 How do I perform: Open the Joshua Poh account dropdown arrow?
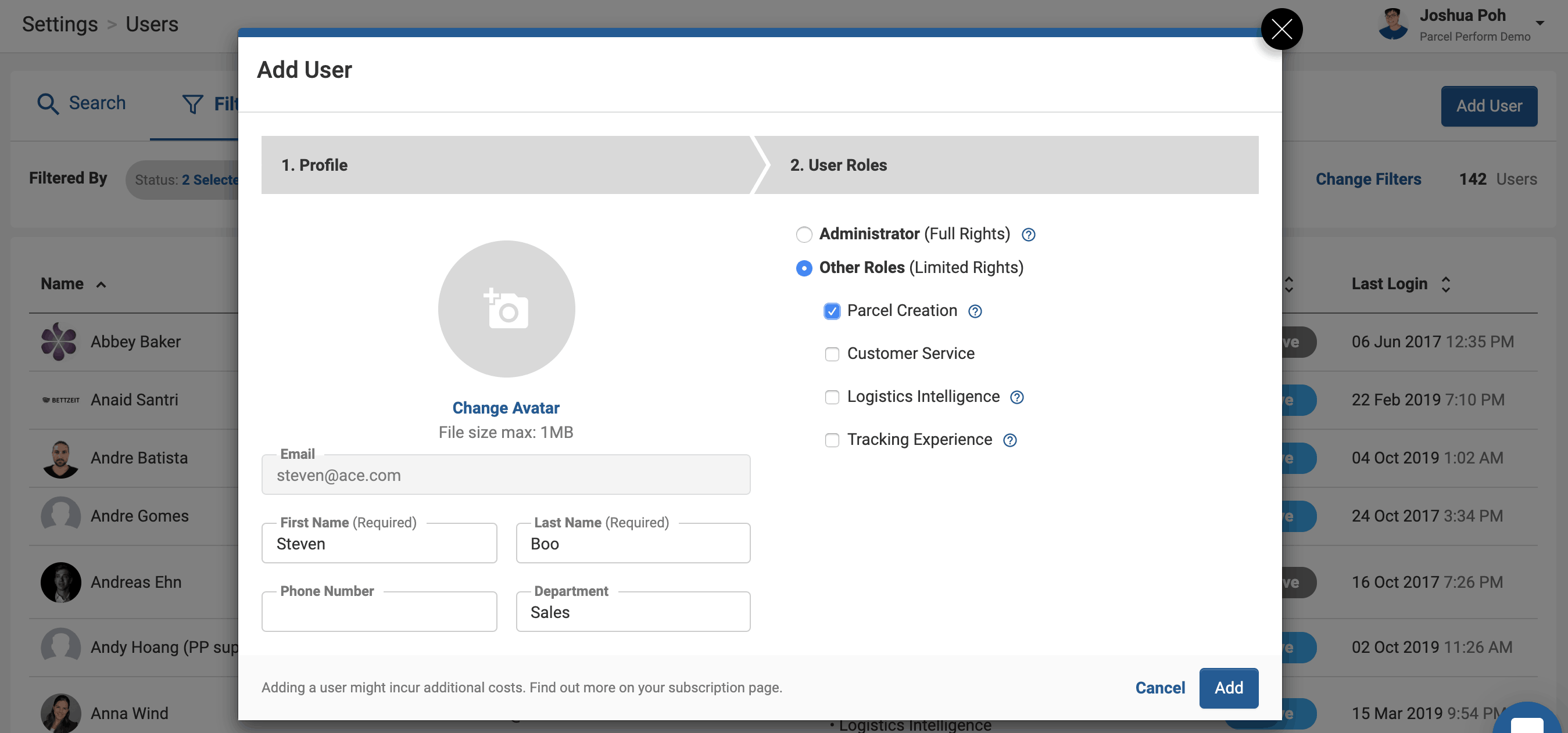pyautogui.click(x=1540, y=23)
